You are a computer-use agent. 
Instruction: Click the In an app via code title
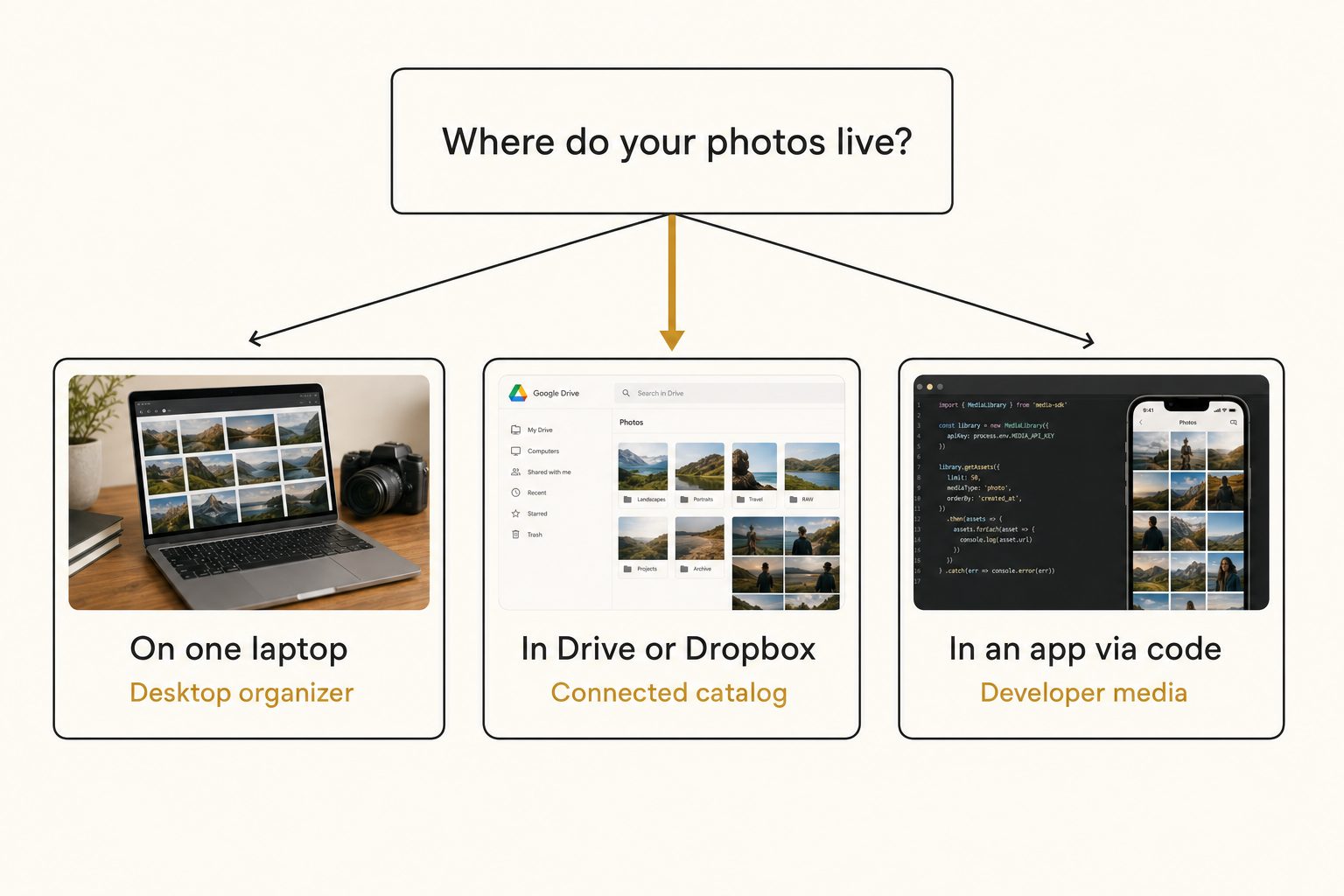[1085, 649]
